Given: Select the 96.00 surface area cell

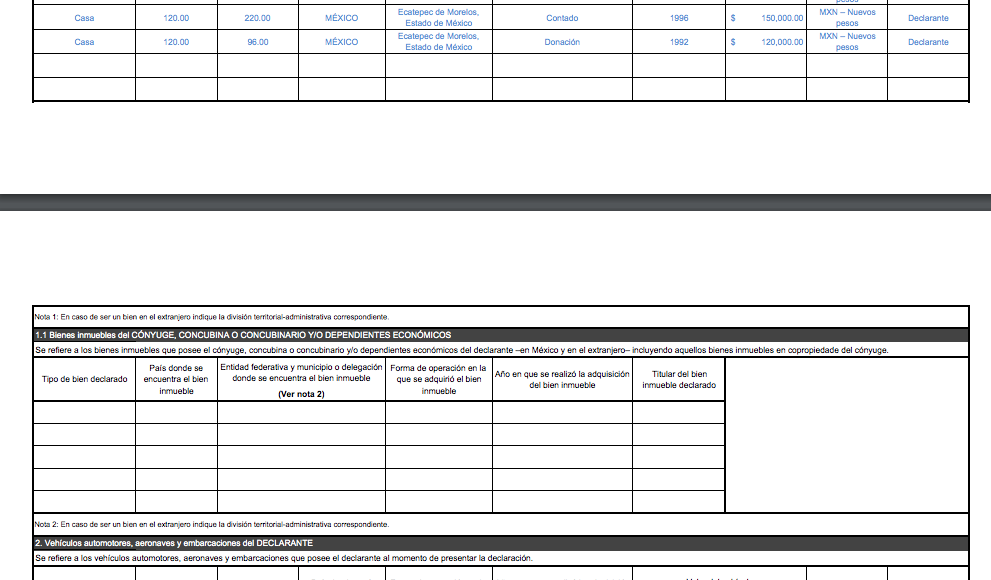Looking at the screenshot, I should click(258, 42).
